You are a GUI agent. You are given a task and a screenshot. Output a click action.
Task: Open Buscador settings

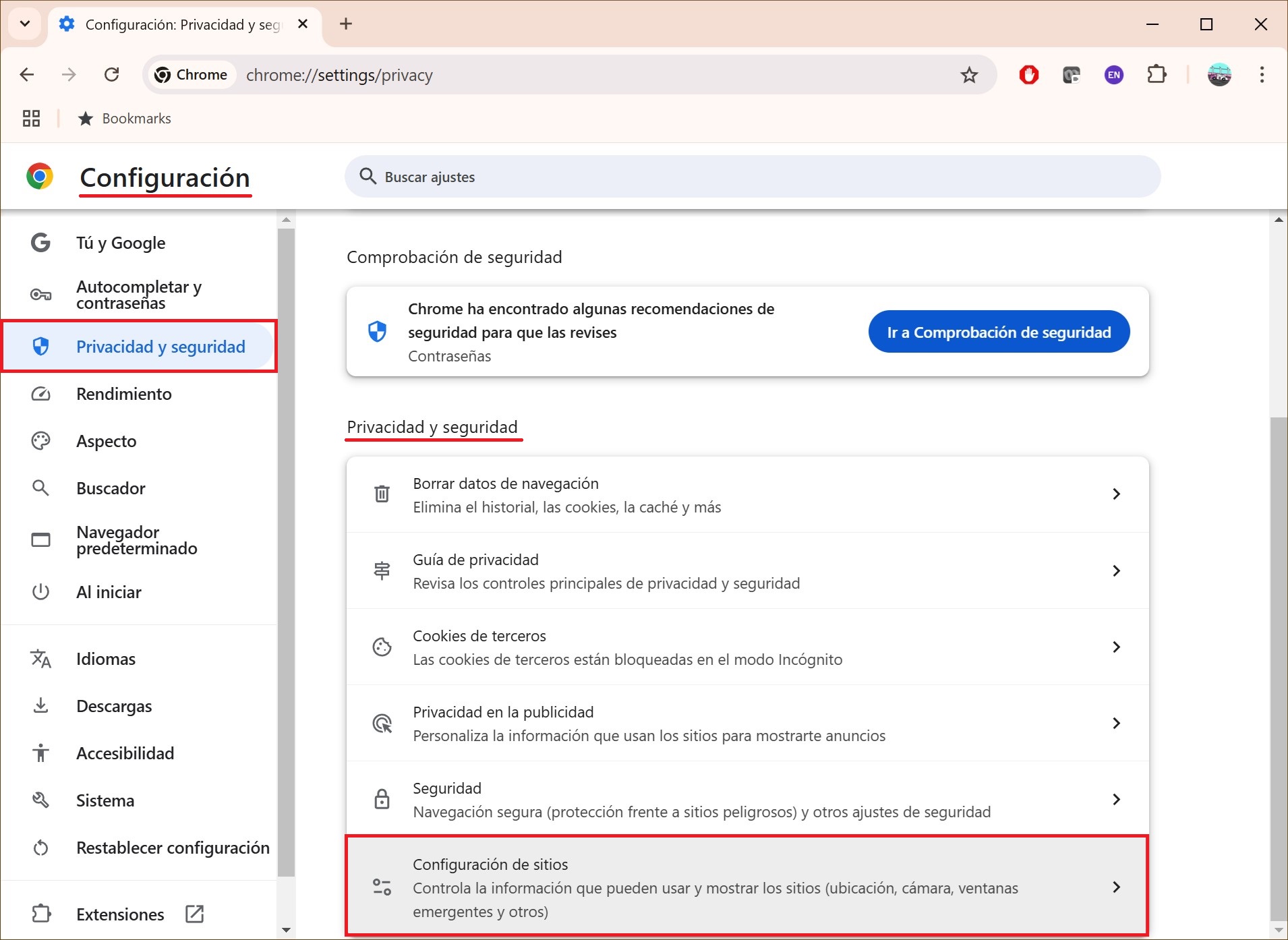138,488
